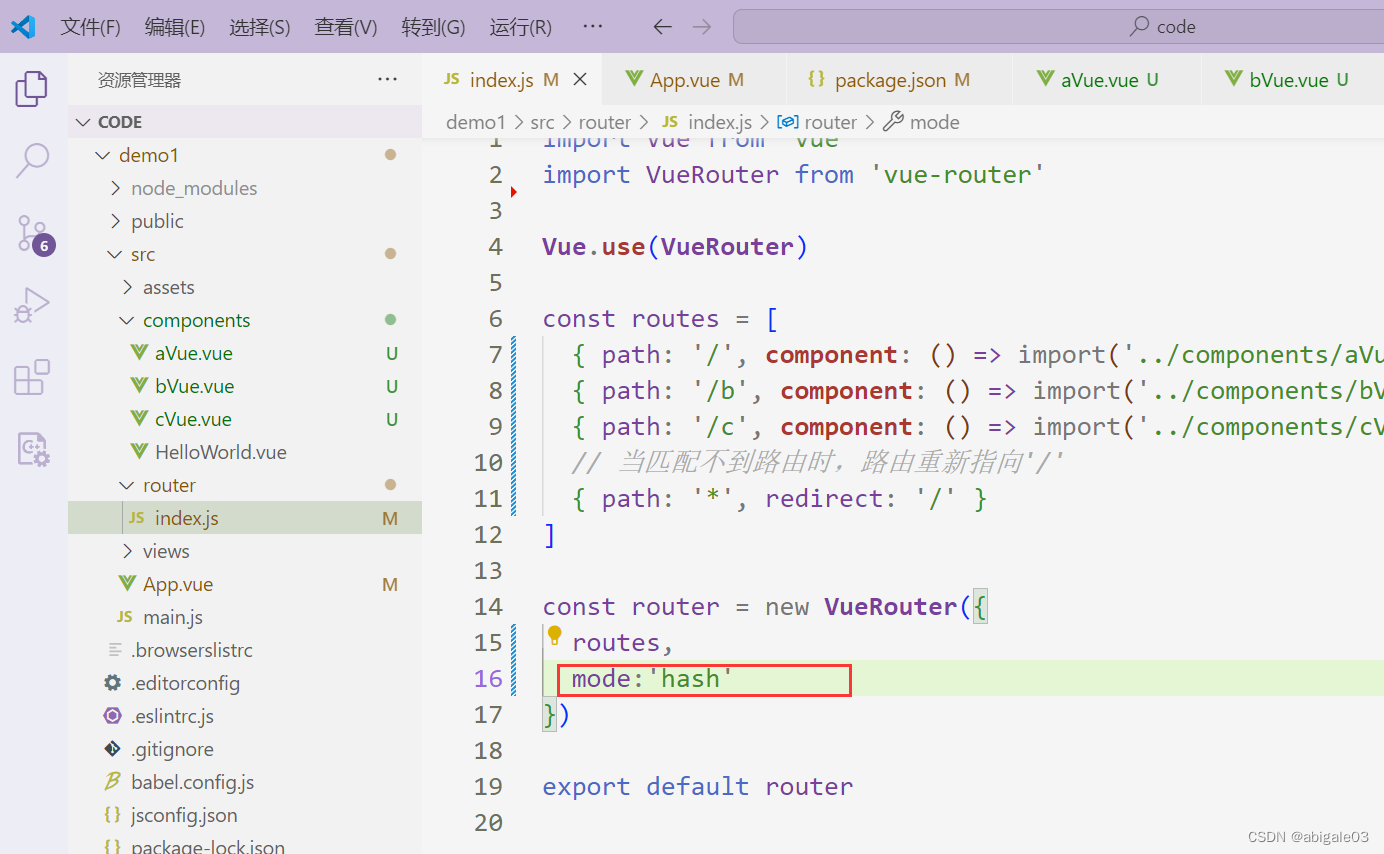Click the back navigation arrow

click(x=662, y=27)
